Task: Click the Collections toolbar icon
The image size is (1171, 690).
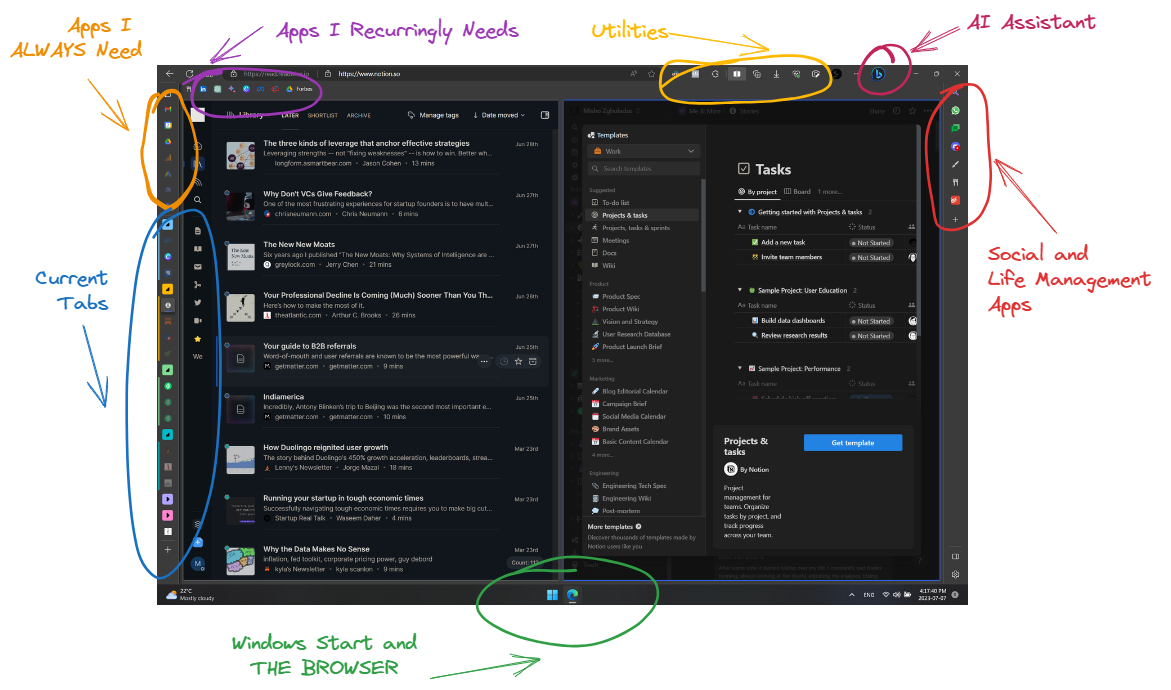Action: click(x=757, y=74)
